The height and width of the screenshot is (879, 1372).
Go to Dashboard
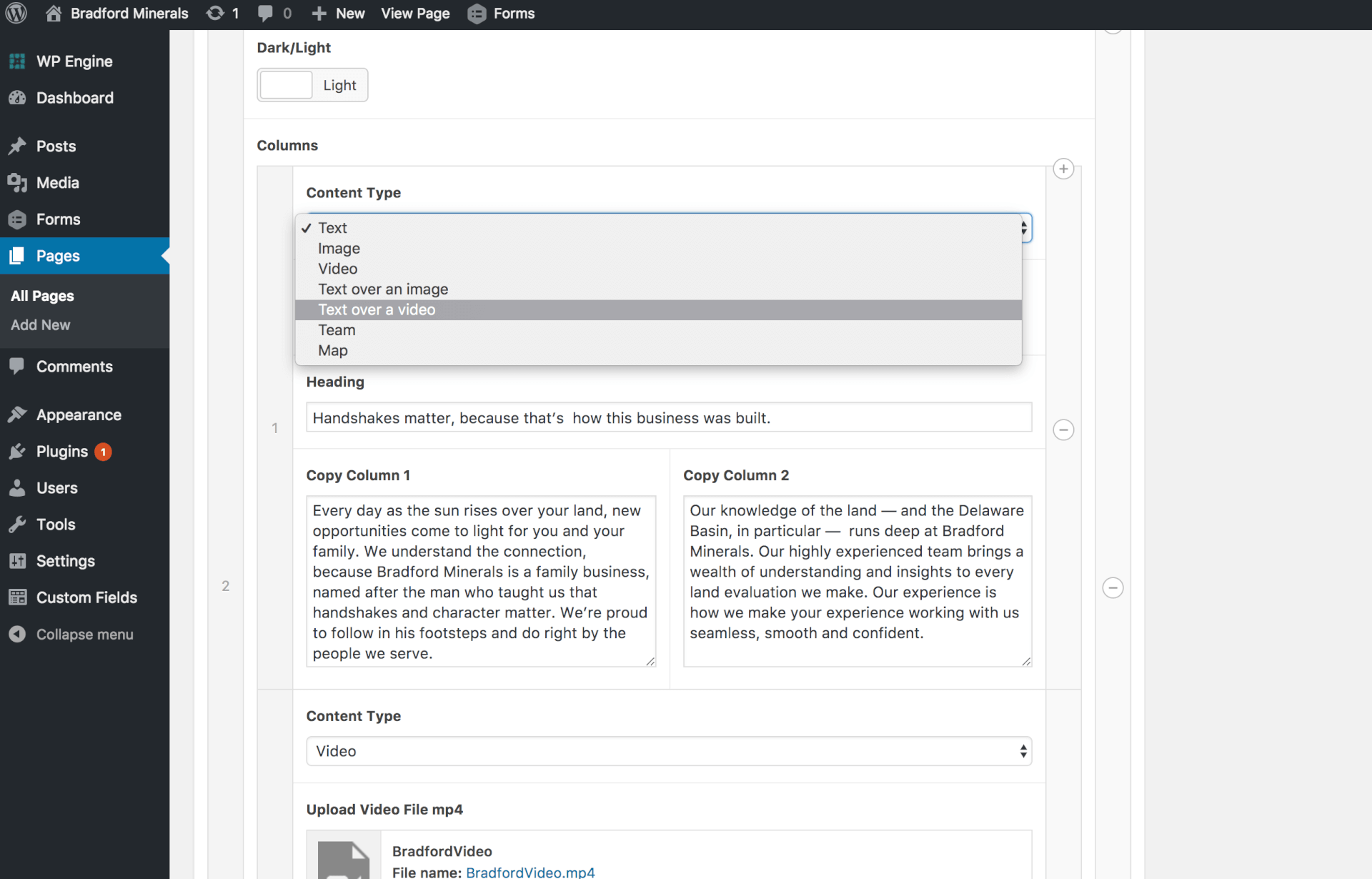point(75,98)
